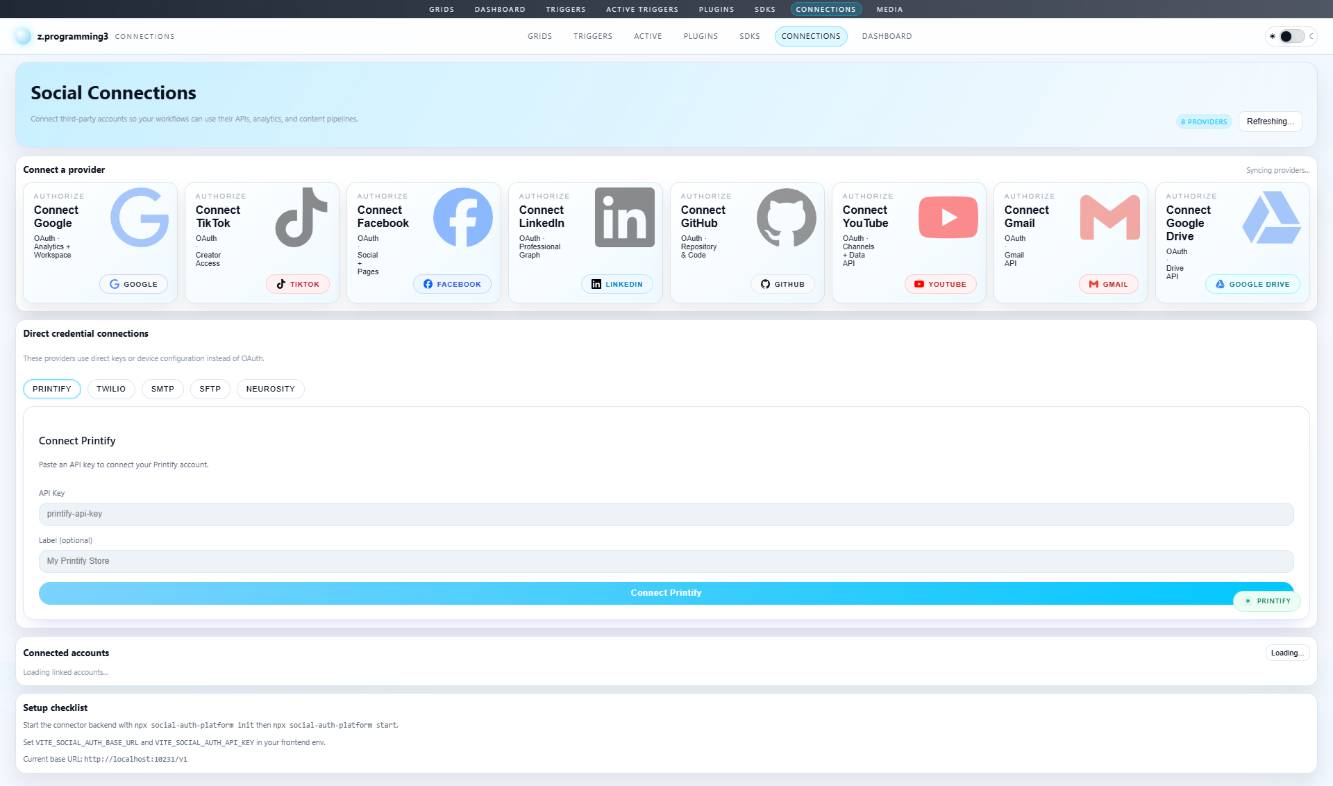Open MEDIA in the dark top bar

click(x=889, y=9)
